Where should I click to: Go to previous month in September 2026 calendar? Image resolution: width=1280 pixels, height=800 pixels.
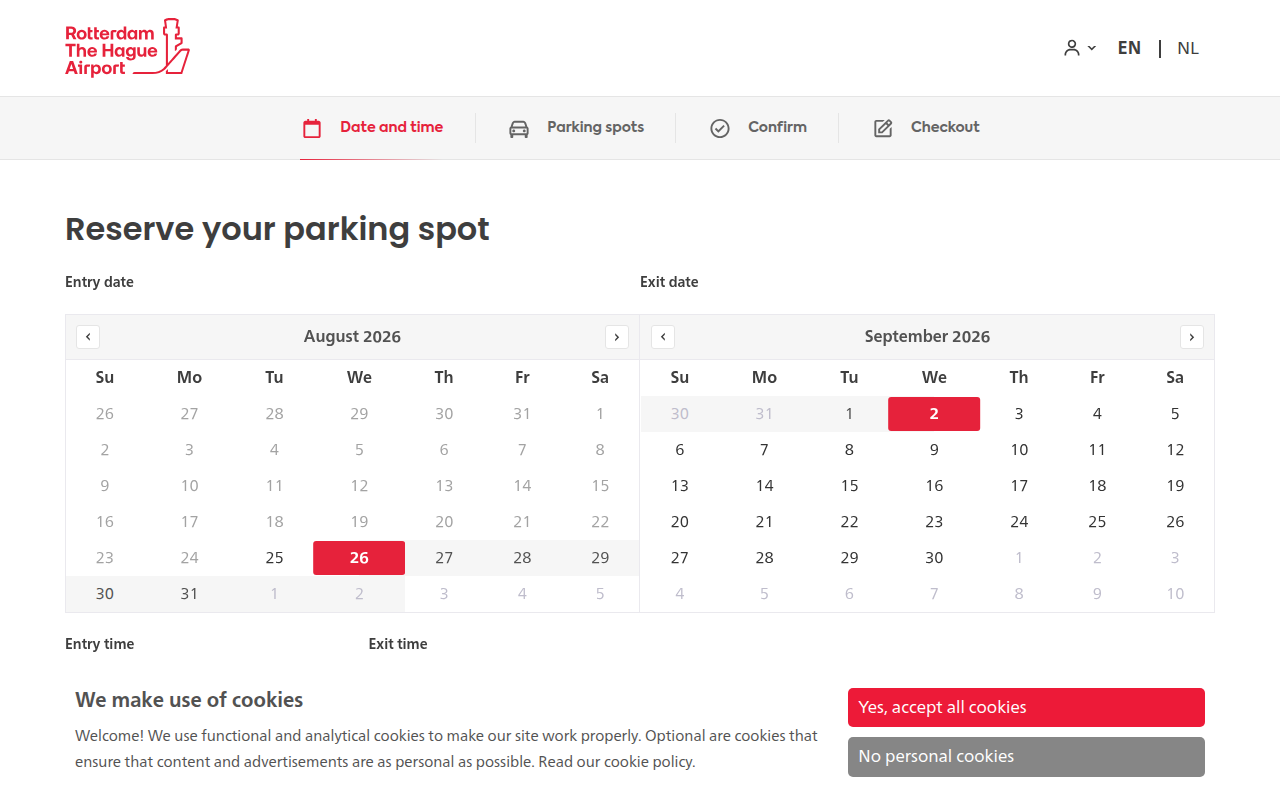click(x=663, y=337)
